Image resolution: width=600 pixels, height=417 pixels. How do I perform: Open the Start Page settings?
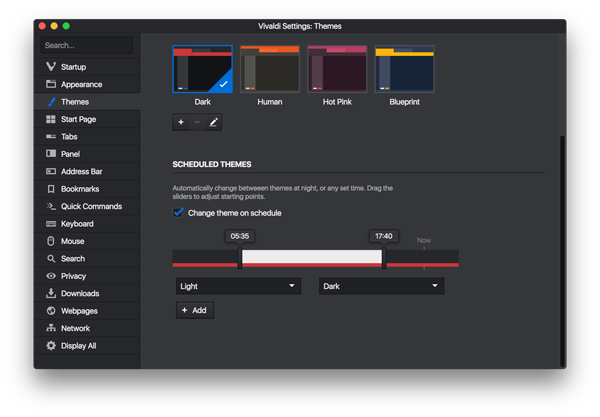tap(87, 119)
